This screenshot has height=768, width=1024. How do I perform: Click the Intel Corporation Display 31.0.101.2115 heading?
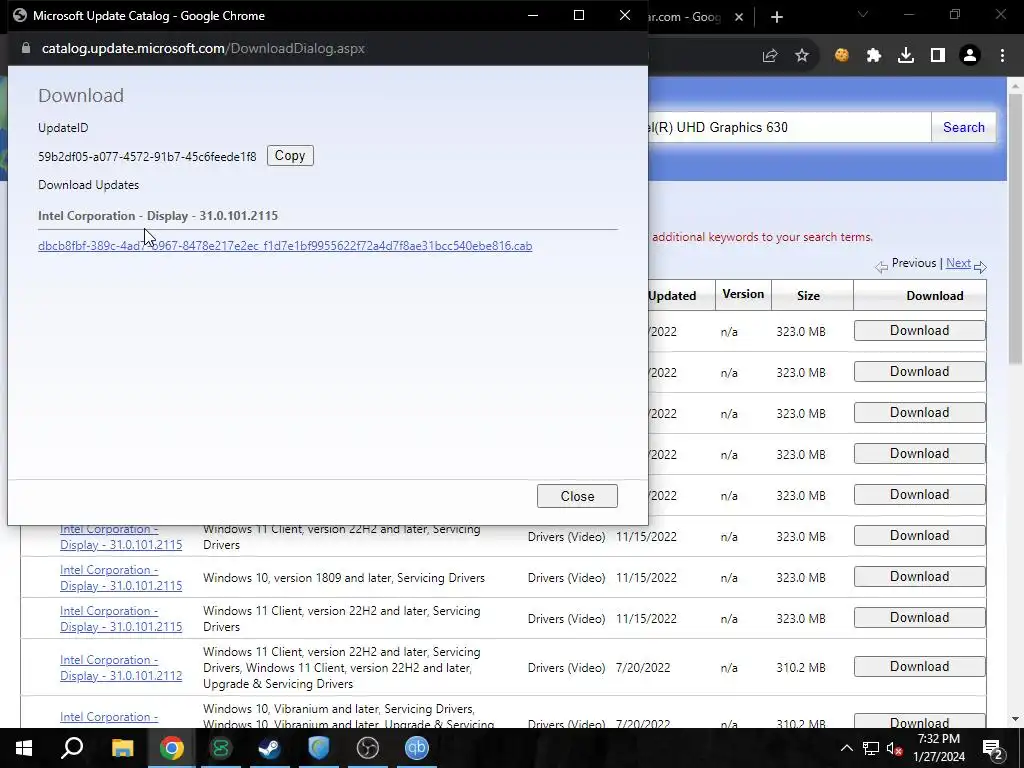pyautogui.click(x=158, y=216)
